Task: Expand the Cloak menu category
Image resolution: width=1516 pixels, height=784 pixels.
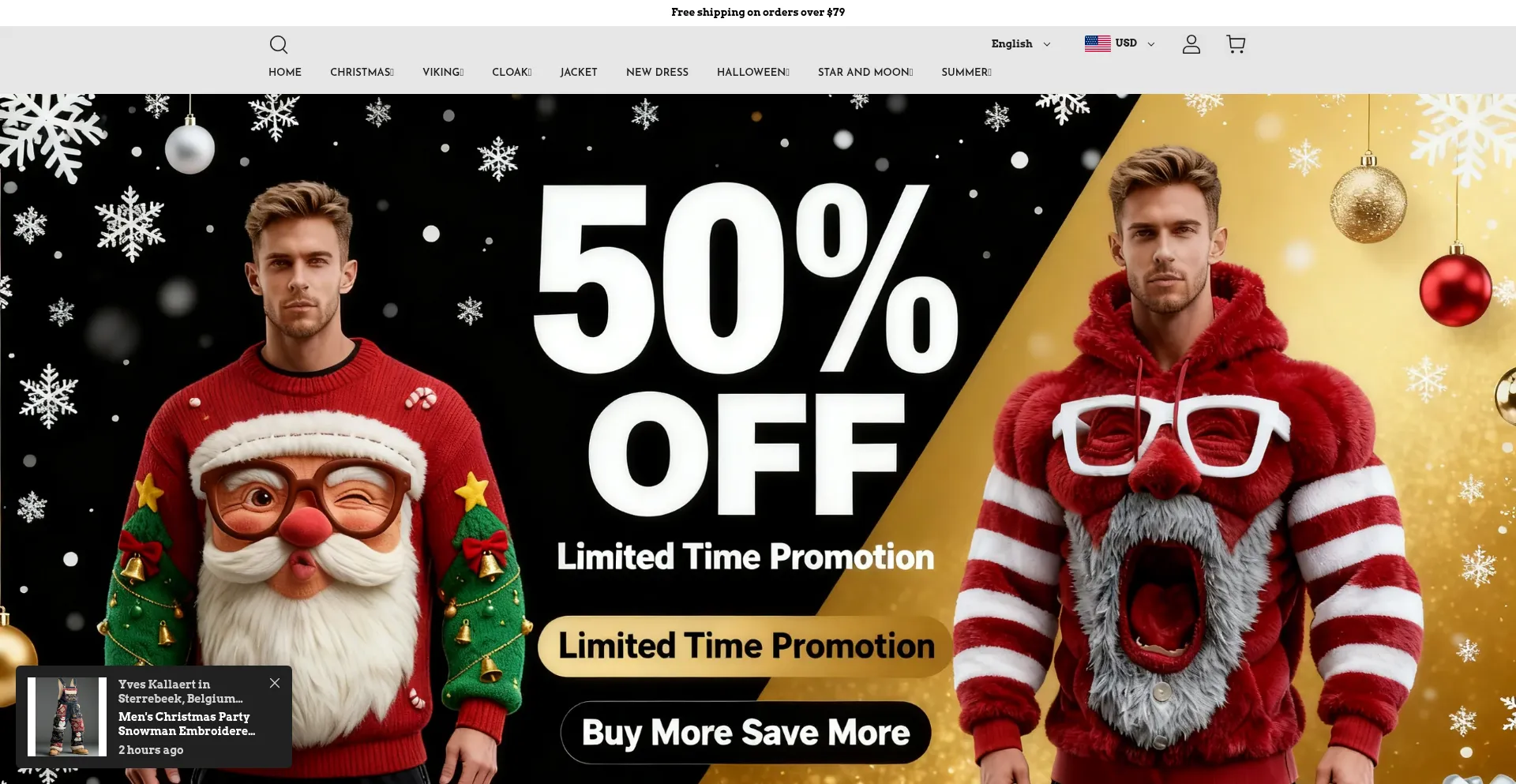Action: click(512, 72)
